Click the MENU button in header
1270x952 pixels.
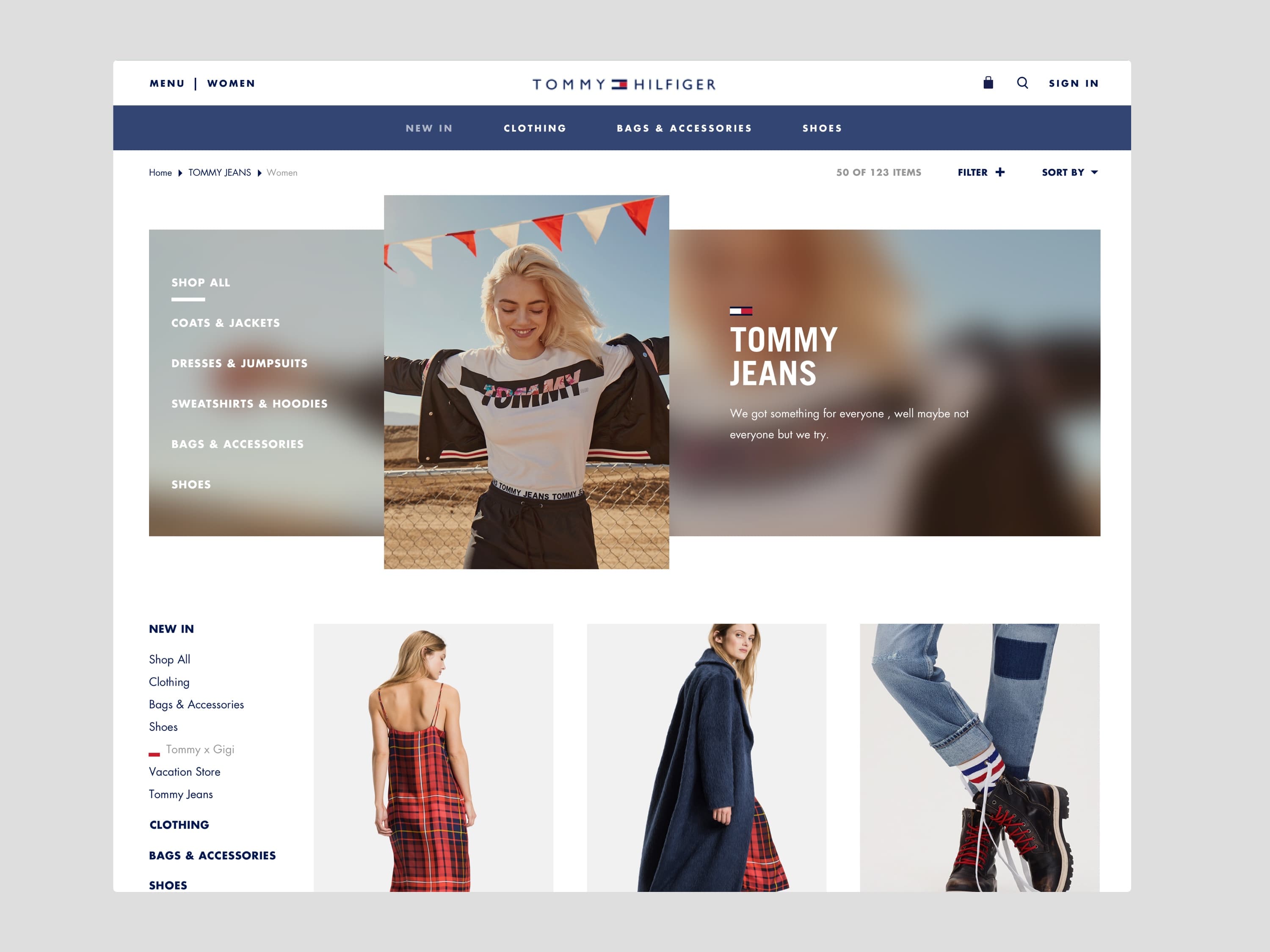(167, 83)
